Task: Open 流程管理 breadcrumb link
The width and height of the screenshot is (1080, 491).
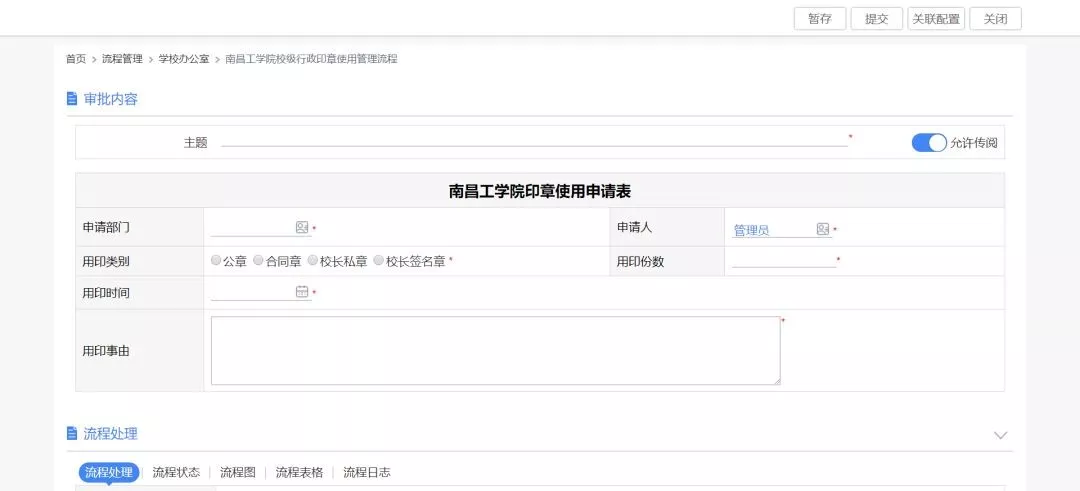Action: (x=122, y=59)
